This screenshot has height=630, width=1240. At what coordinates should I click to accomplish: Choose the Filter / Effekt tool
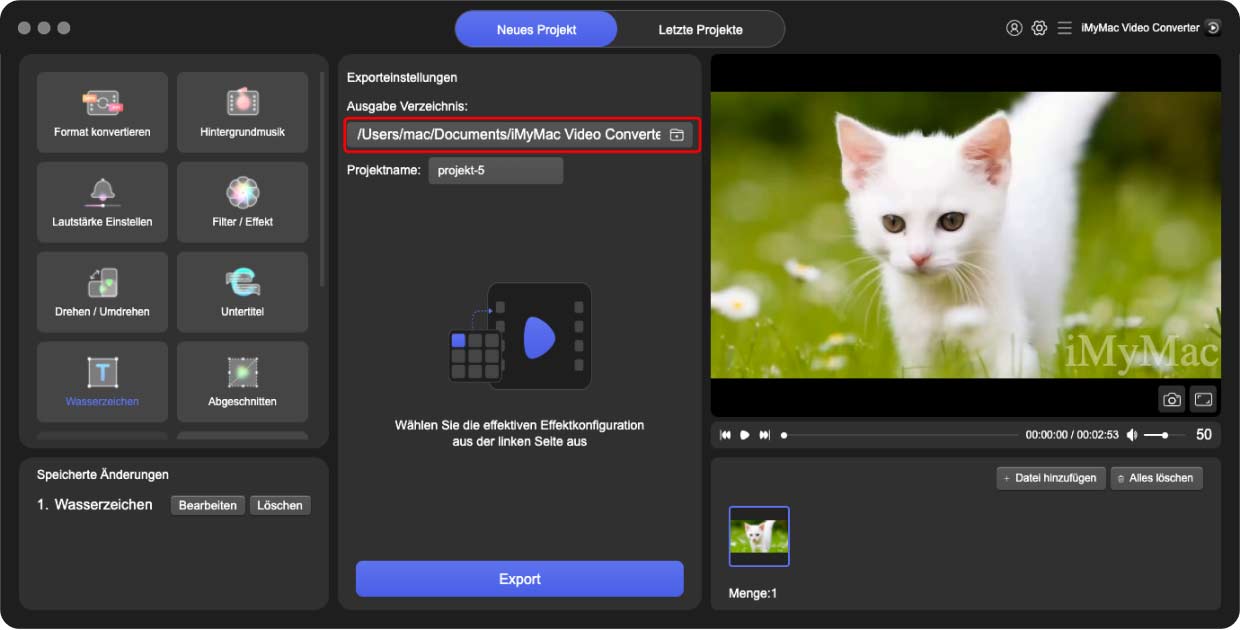point(242,202)
